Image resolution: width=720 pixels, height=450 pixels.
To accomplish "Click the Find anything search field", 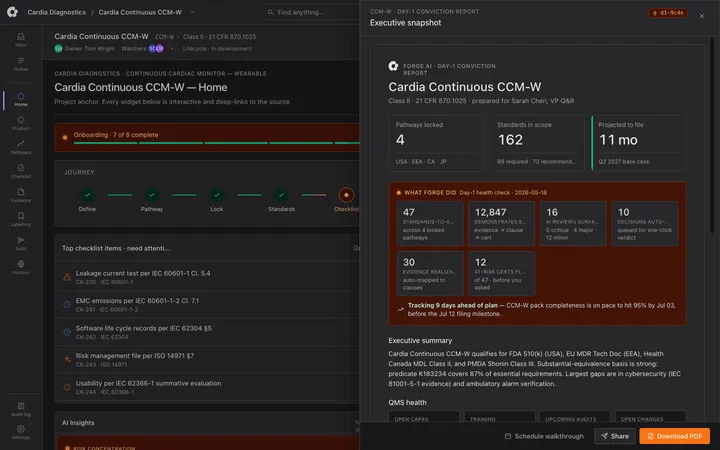I will tap(311, 12).
